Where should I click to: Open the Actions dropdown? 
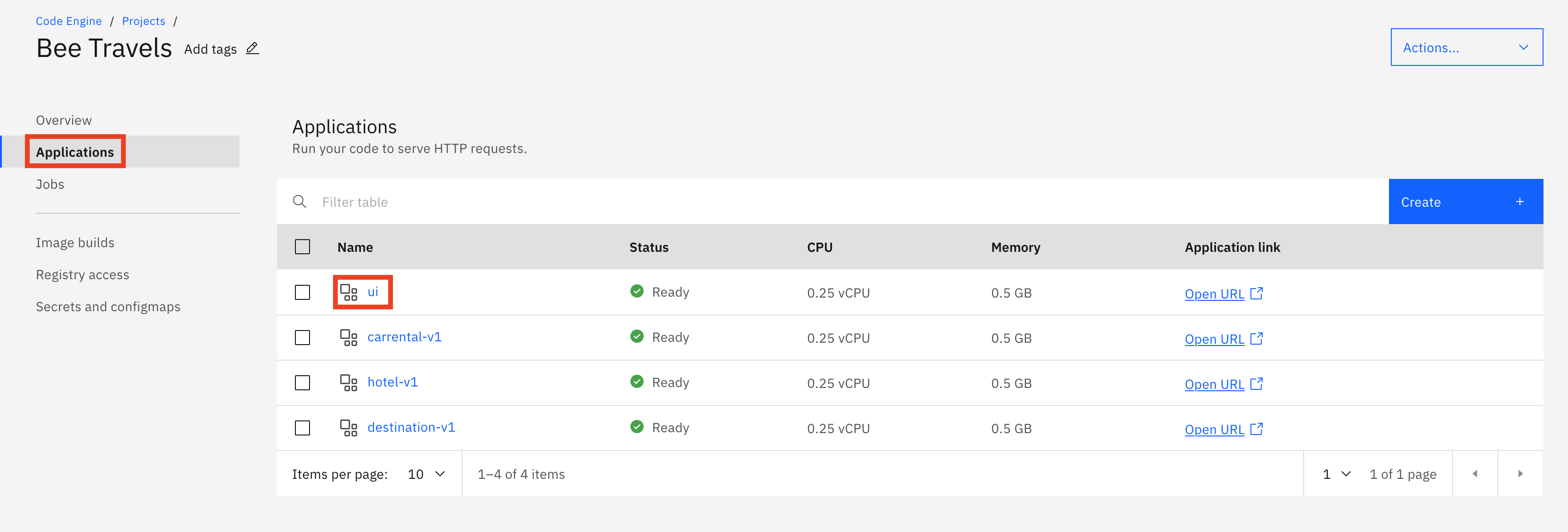(x=1466, y=48)
